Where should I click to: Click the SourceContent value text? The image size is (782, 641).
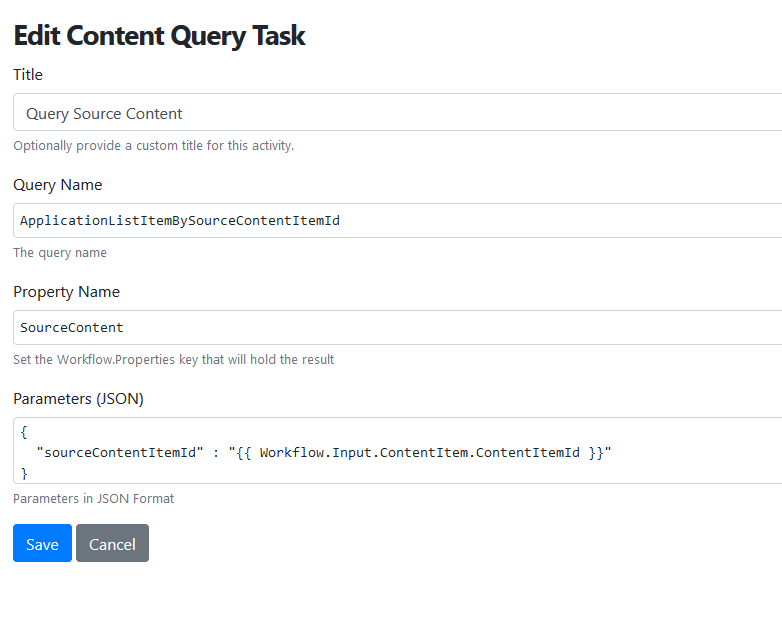click(x=71, y=328)
